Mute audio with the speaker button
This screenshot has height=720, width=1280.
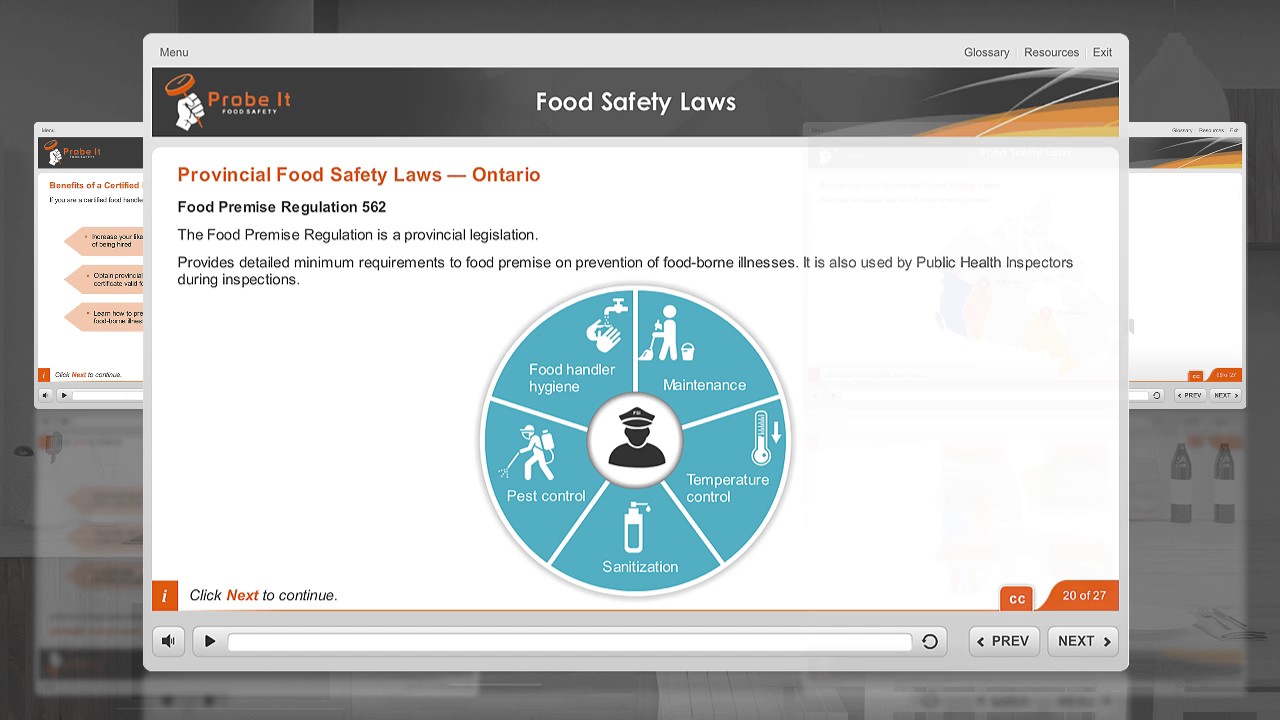pos(169,641)
